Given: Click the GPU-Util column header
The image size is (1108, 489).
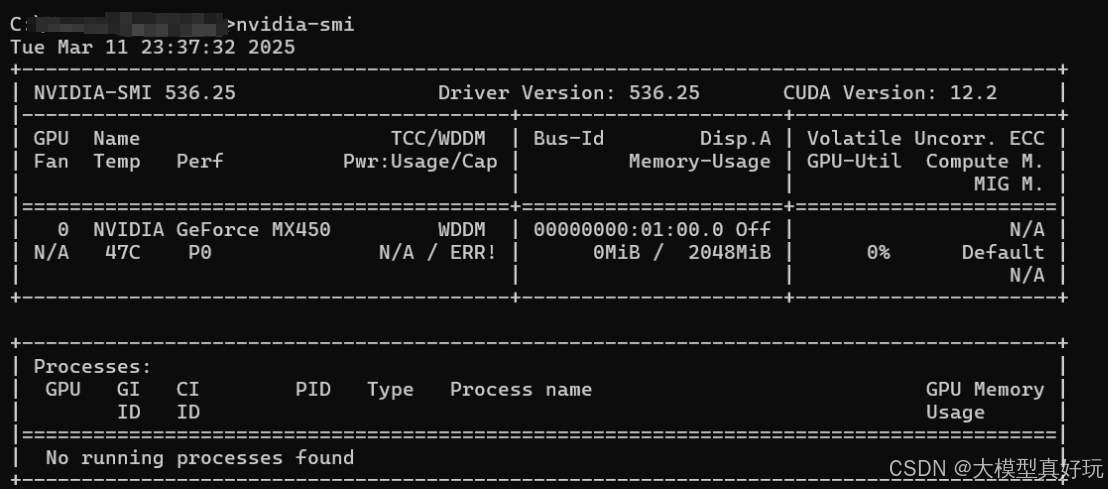Looking at the screenshot, I should coord(854,162).
